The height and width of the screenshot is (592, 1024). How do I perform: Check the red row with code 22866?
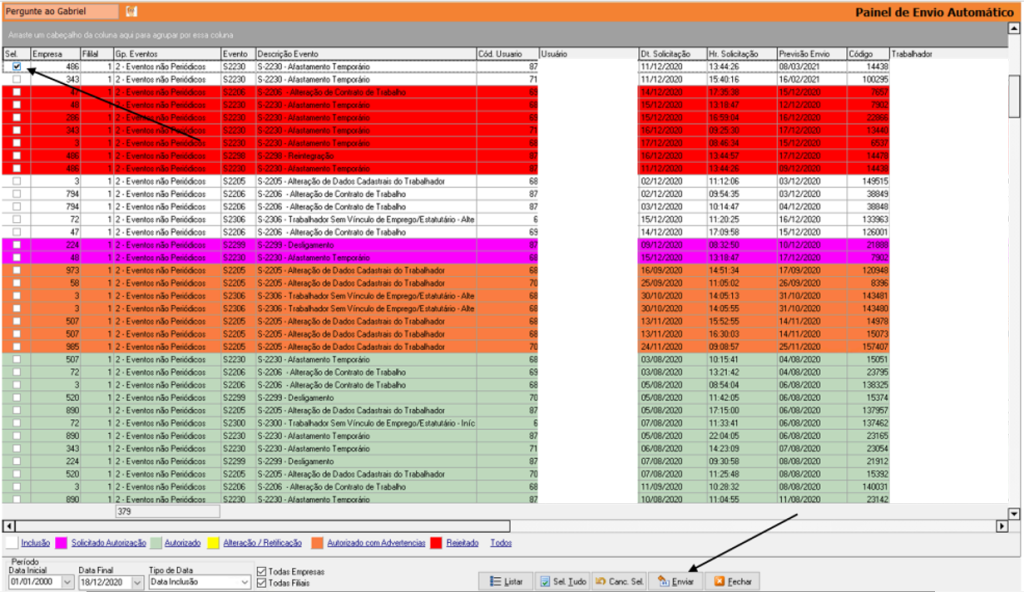(x=17, y=118)
